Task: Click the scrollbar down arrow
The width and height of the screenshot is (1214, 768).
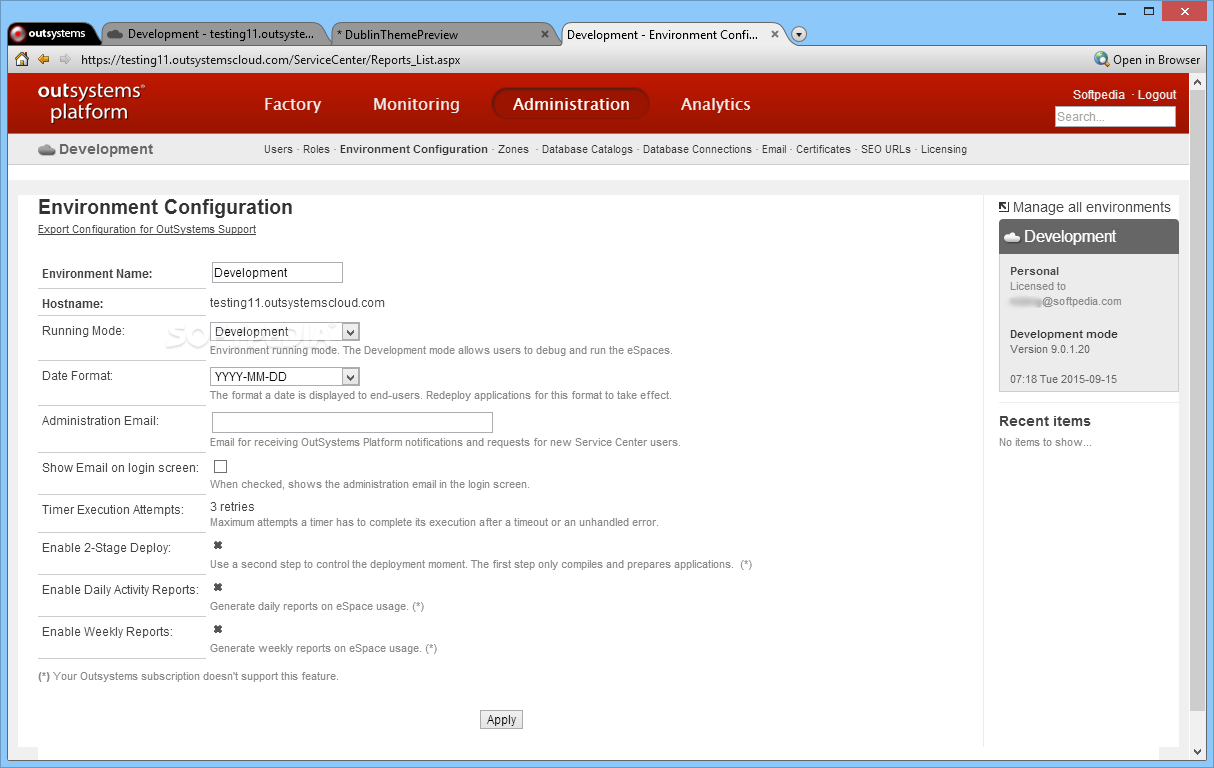Action: (1198, 752)
